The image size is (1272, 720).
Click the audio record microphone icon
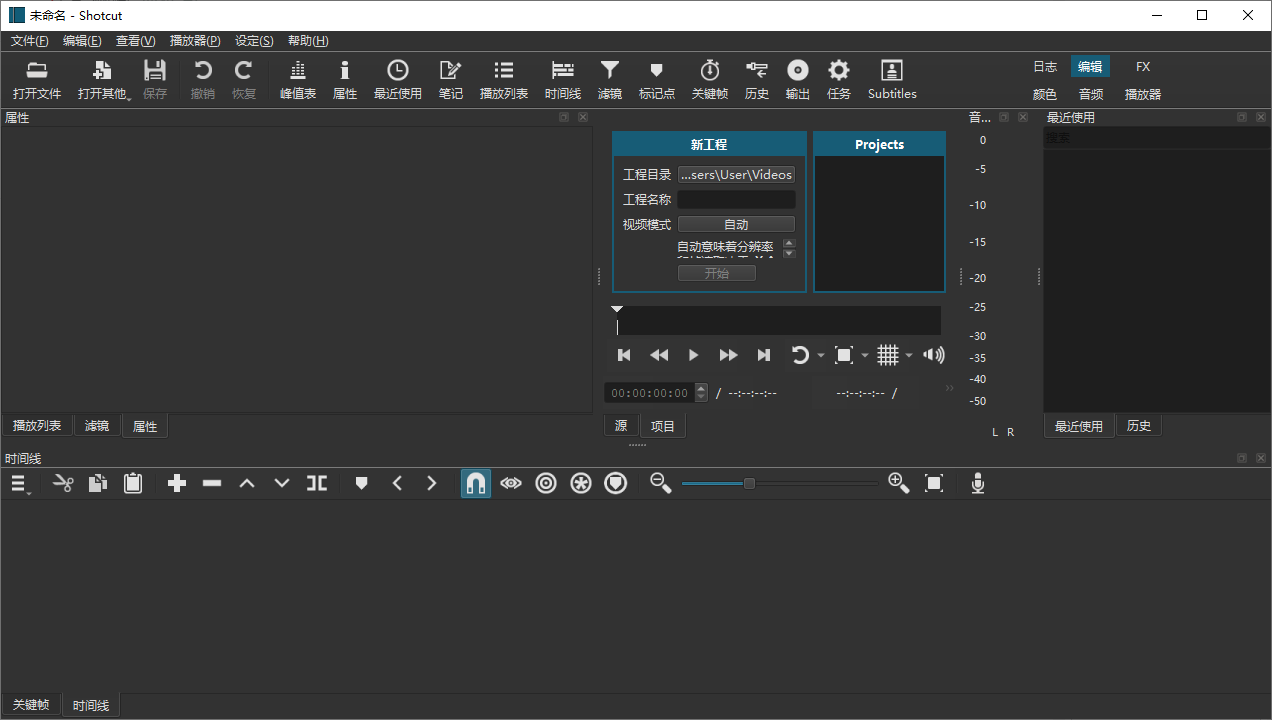coord(977,483)
